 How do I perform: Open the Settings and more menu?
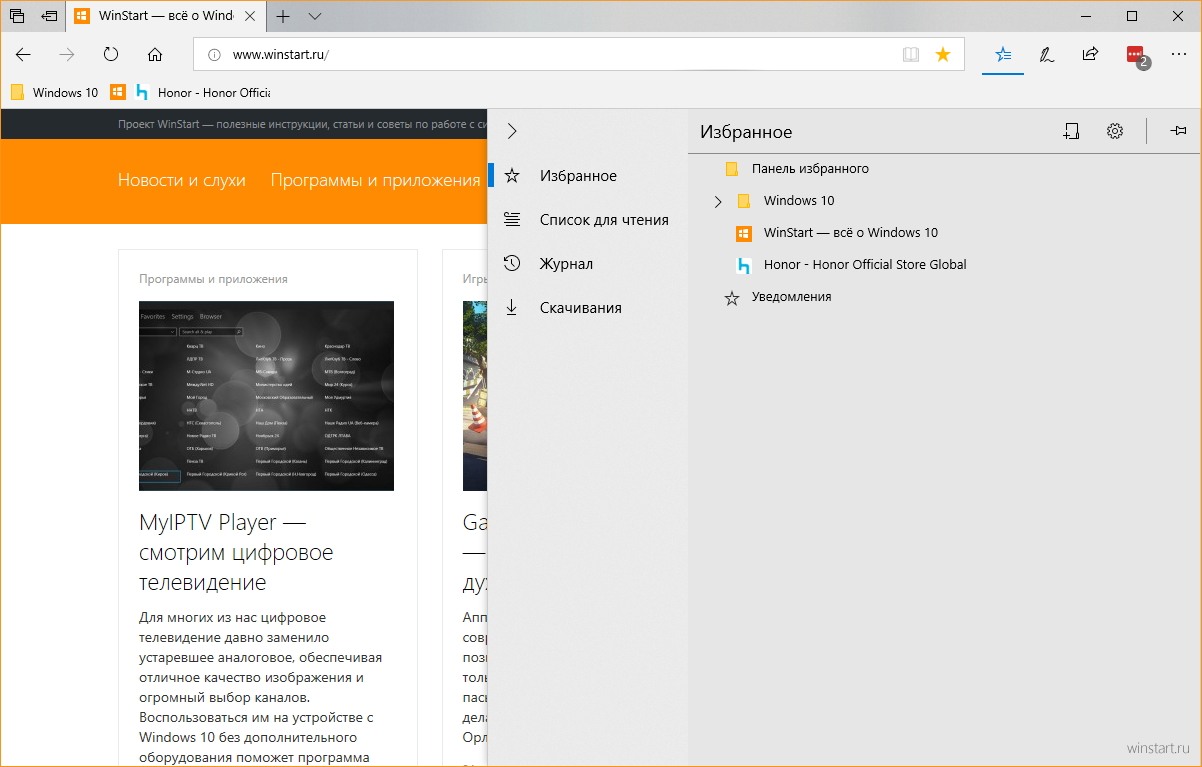(x=1179, y=55)
